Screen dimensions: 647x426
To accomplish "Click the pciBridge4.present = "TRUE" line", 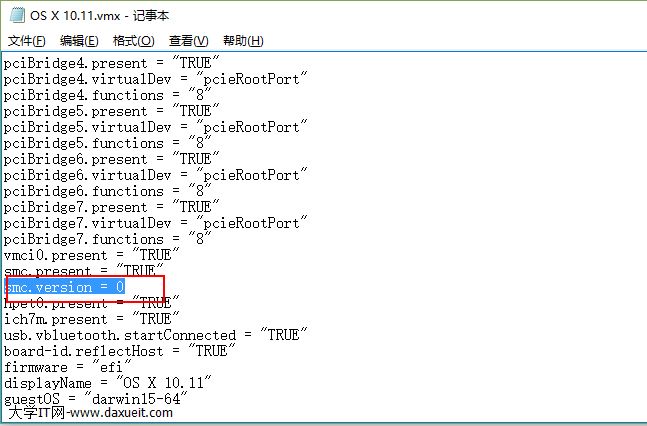I will [x=111, y=63].
